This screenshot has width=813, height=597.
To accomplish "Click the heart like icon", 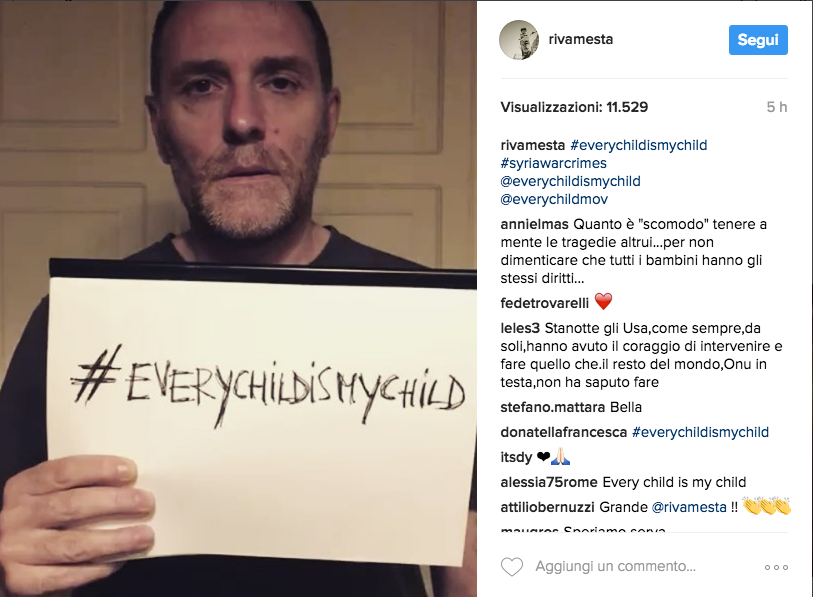I will [512, 566].
